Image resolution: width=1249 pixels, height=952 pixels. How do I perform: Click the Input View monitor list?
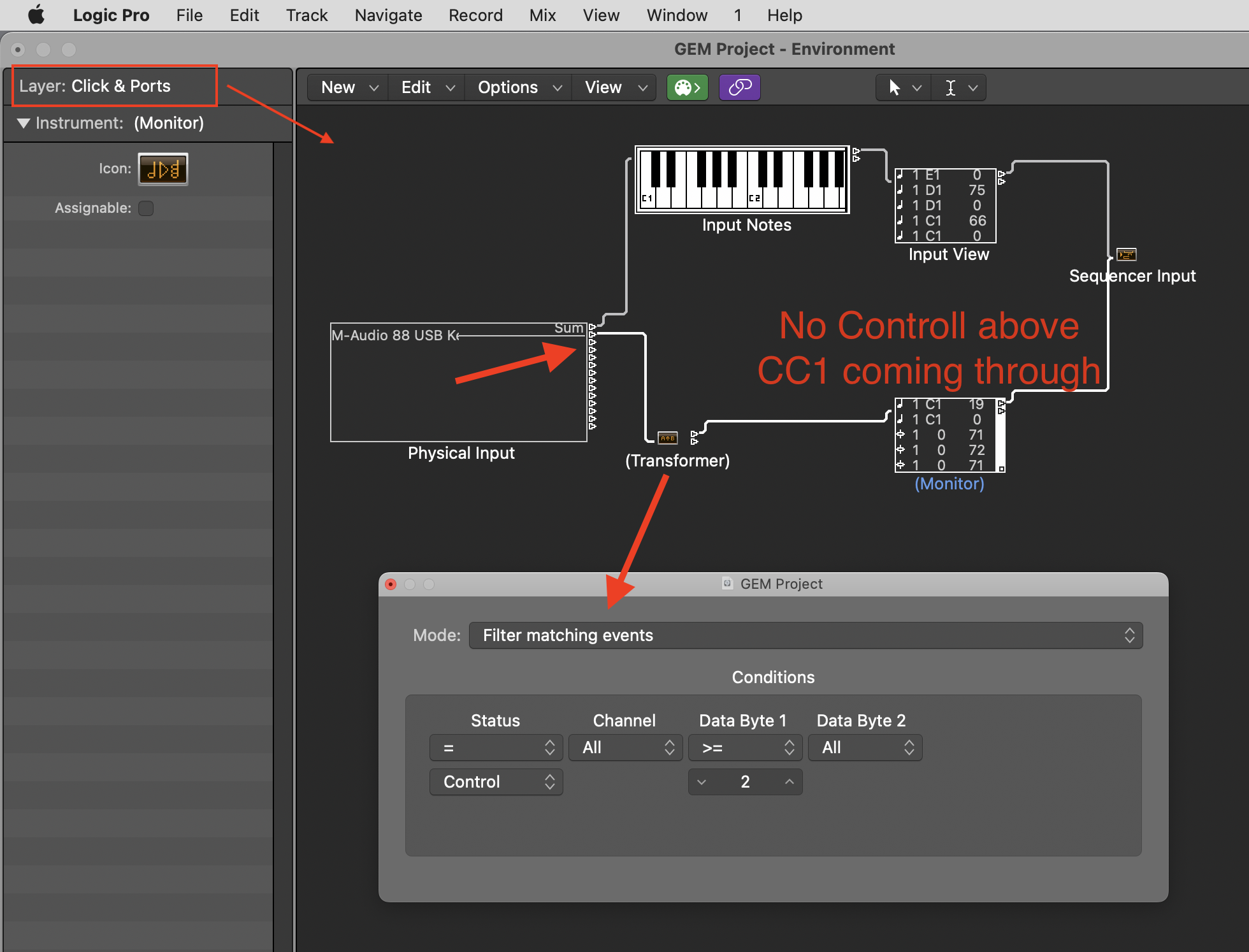click(945, 205)
